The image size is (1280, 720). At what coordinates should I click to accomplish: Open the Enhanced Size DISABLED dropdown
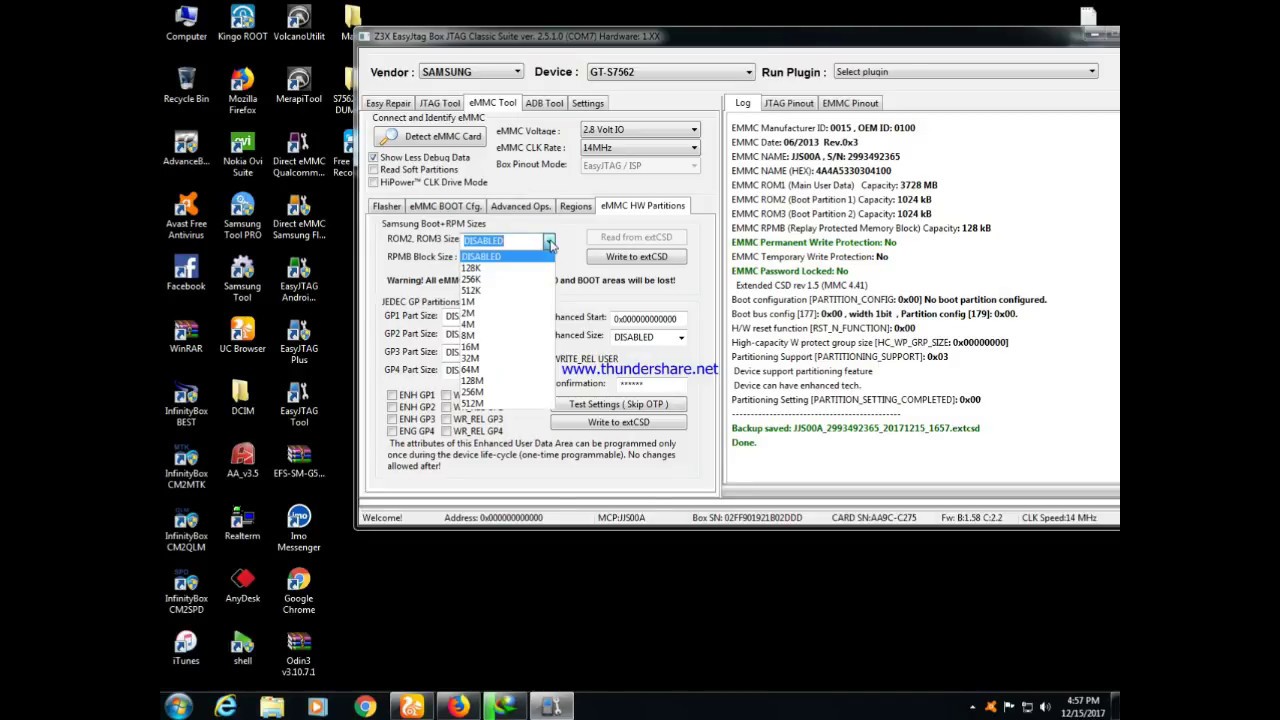click(649, 337)
